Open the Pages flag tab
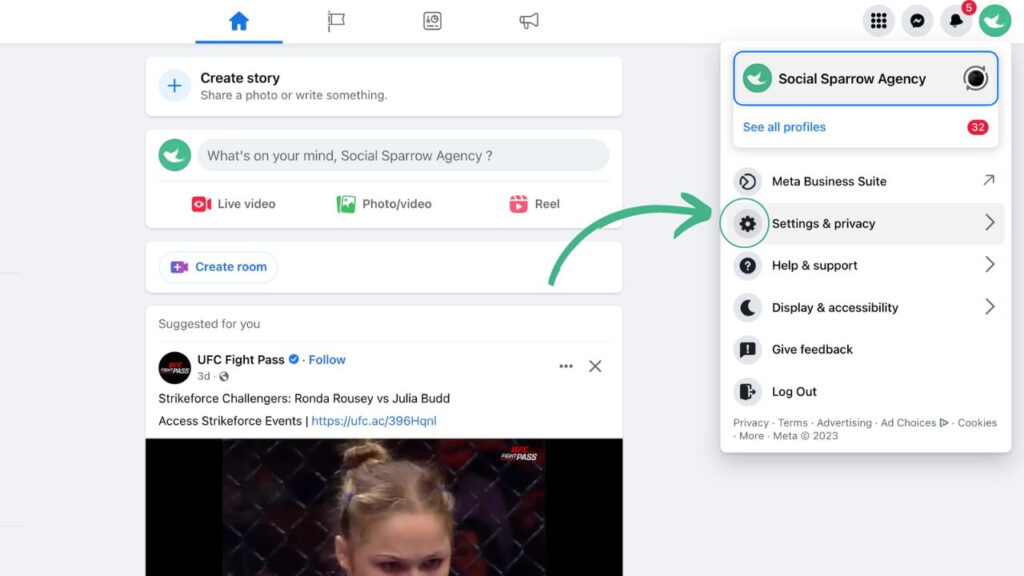 pos(336,22)
